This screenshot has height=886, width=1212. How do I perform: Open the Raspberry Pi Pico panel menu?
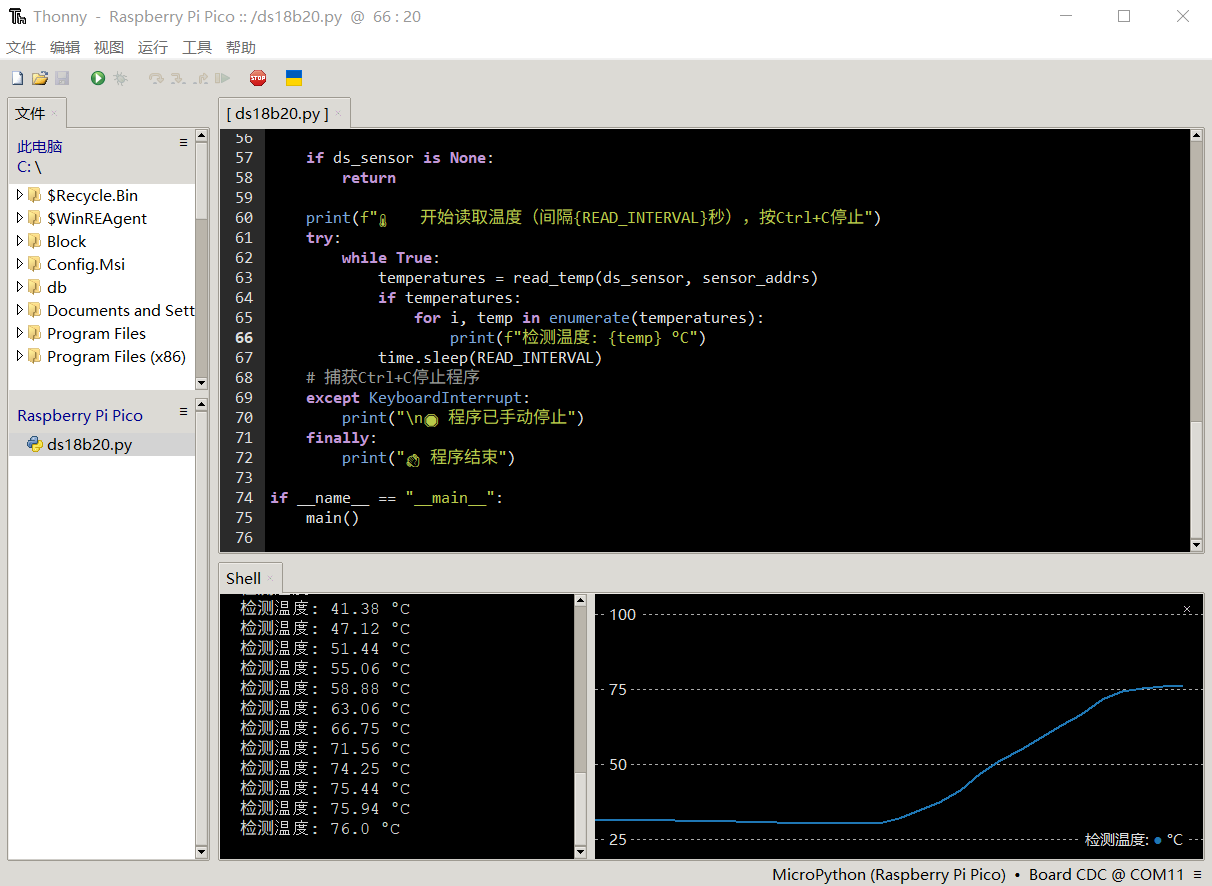point(183,412)
